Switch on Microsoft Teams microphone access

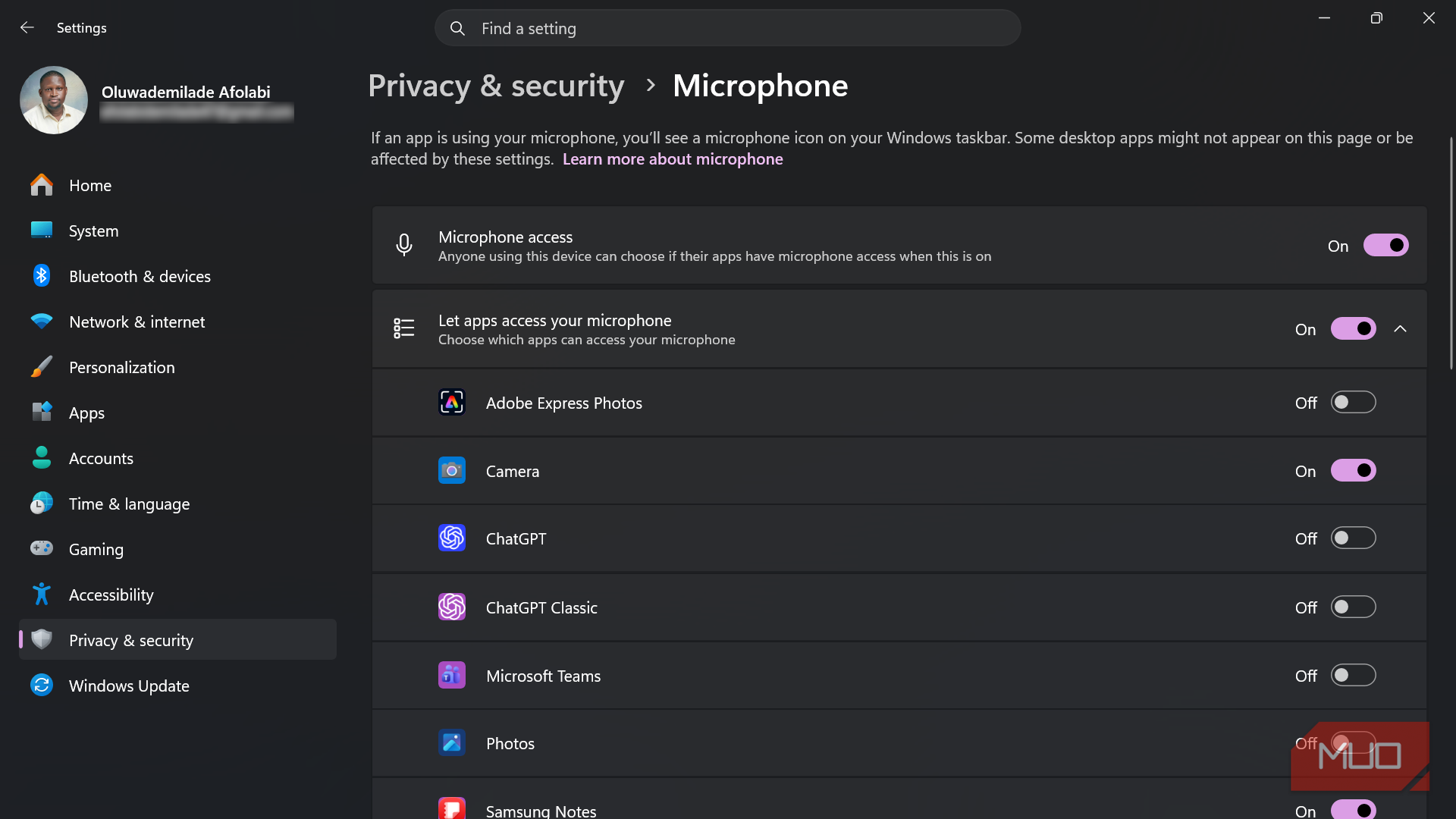click(x=1353, y=676)
